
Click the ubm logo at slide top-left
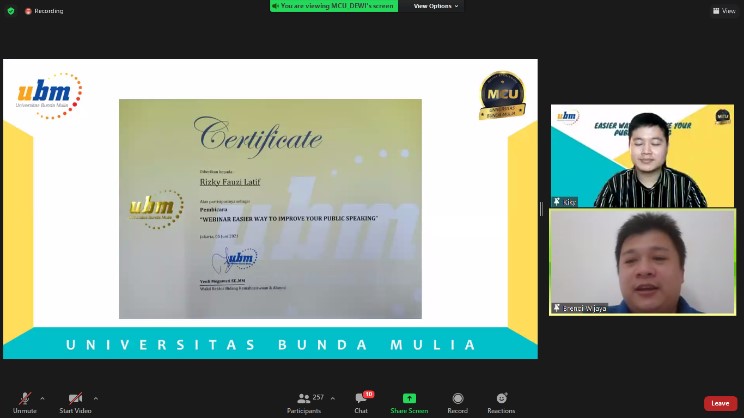[x=49, y=95]
